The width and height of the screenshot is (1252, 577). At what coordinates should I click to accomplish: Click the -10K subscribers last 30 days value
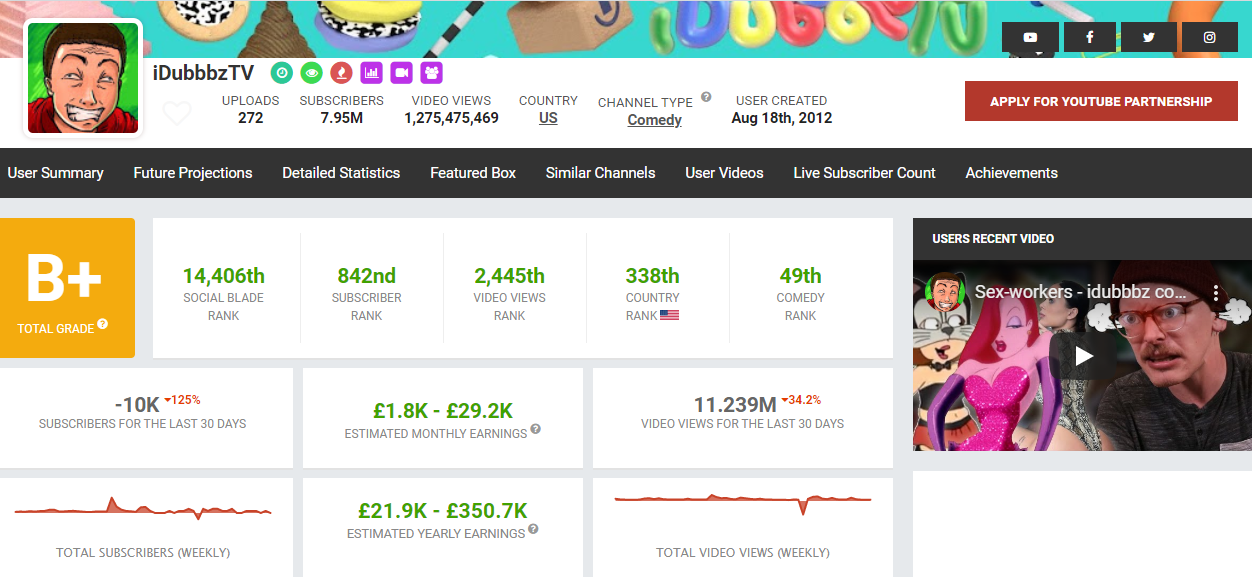click(x=137, y=405)
